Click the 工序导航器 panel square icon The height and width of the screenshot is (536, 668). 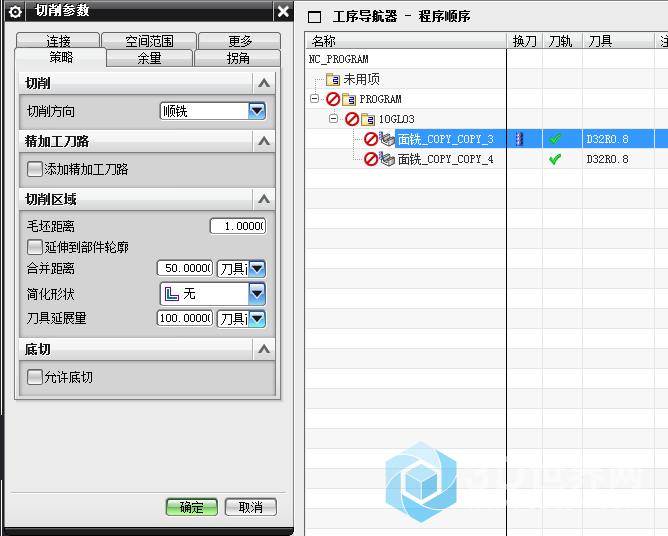(x=314, y=17)
